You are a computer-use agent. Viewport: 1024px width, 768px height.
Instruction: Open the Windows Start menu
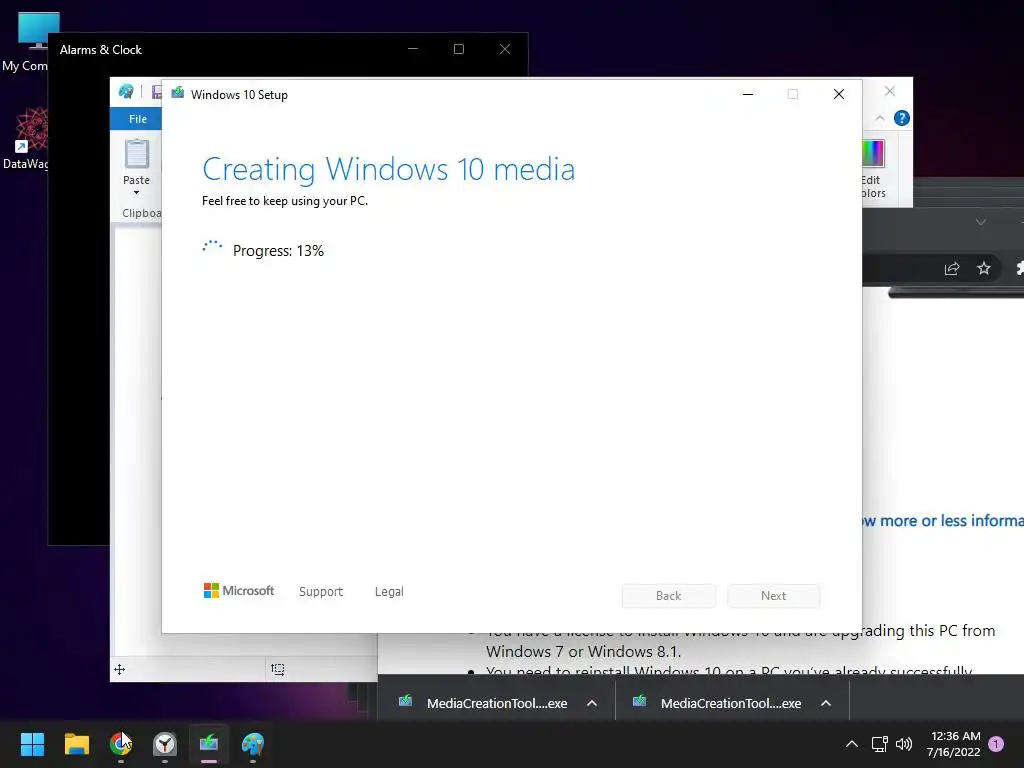[x=32, y=743]
